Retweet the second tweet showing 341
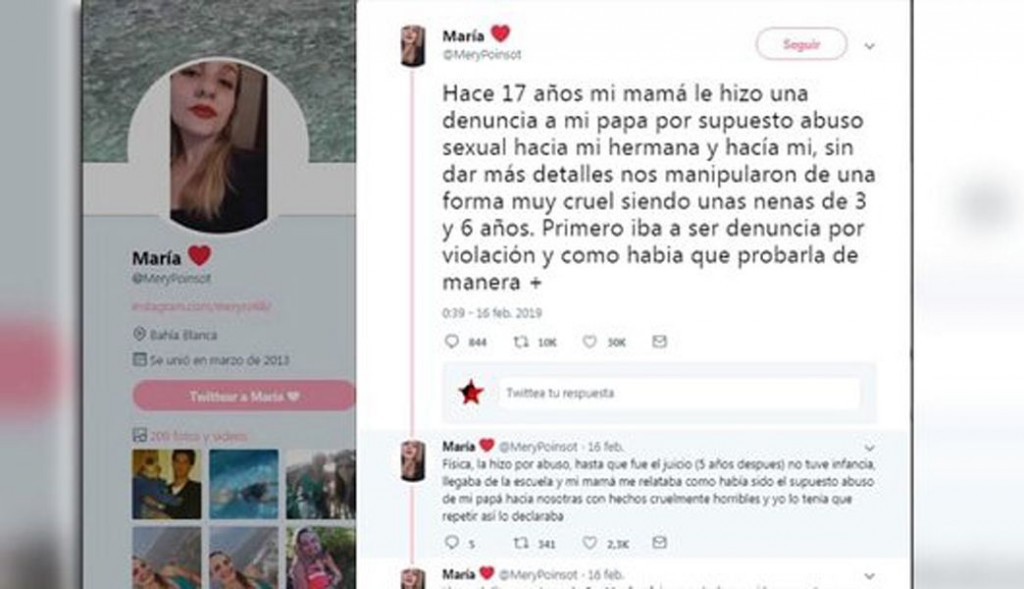1024x589 pixels. pyautogui.click(x=520, y=542)
